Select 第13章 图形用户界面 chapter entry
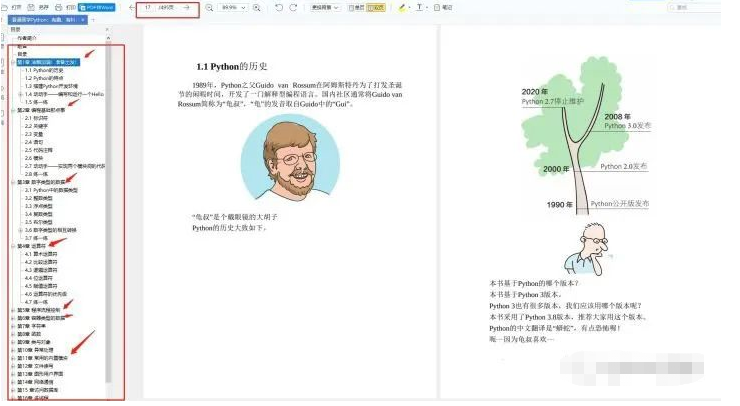Image resolution: width=740 pixels, height=406 pixels. (40, 374)
